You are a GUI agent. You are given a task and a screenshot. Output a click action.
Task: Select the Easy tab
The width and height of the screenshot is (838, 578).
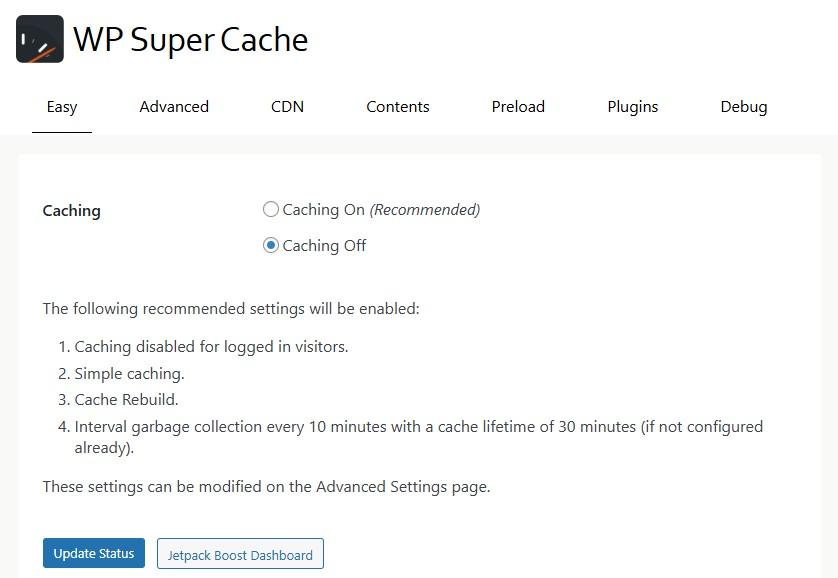(x=61, y=107)
